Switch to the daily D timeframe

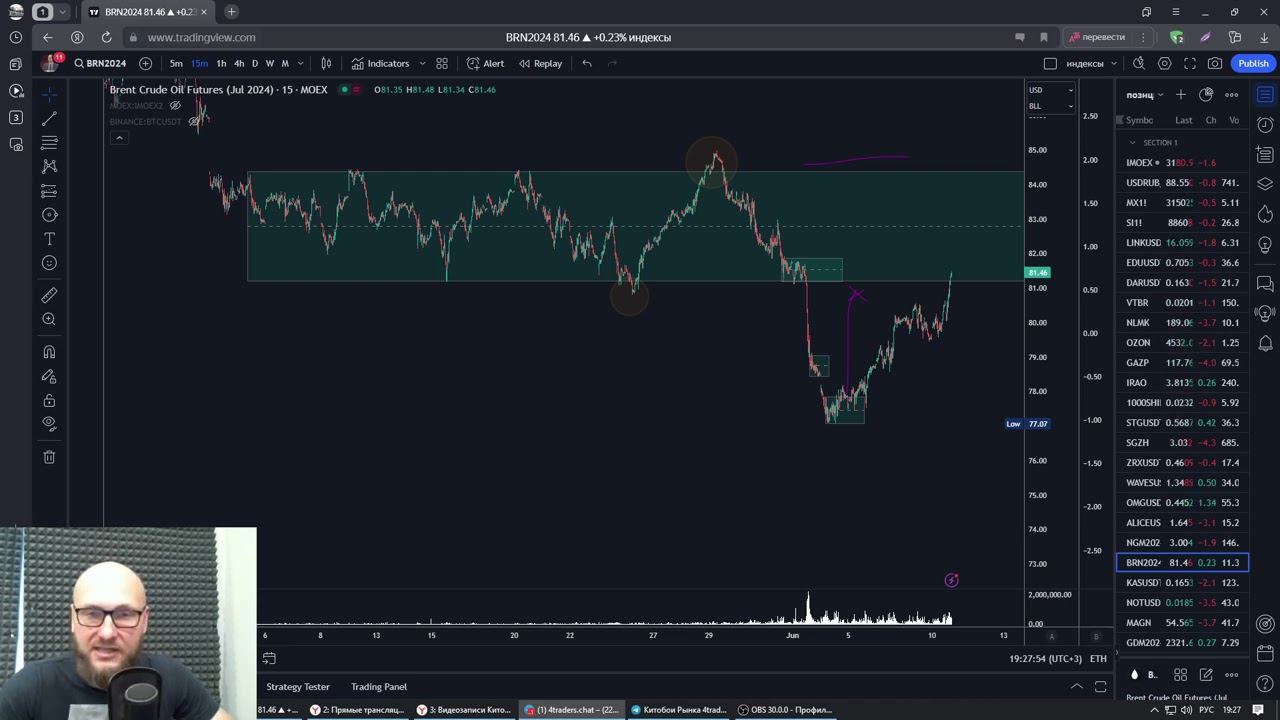[x=255, y=63]
